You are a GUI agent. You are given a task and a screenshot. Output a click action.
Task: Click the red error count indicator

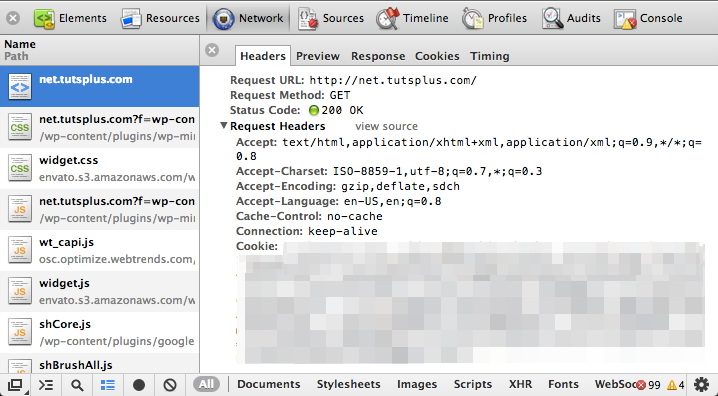(x=648, y=385)
